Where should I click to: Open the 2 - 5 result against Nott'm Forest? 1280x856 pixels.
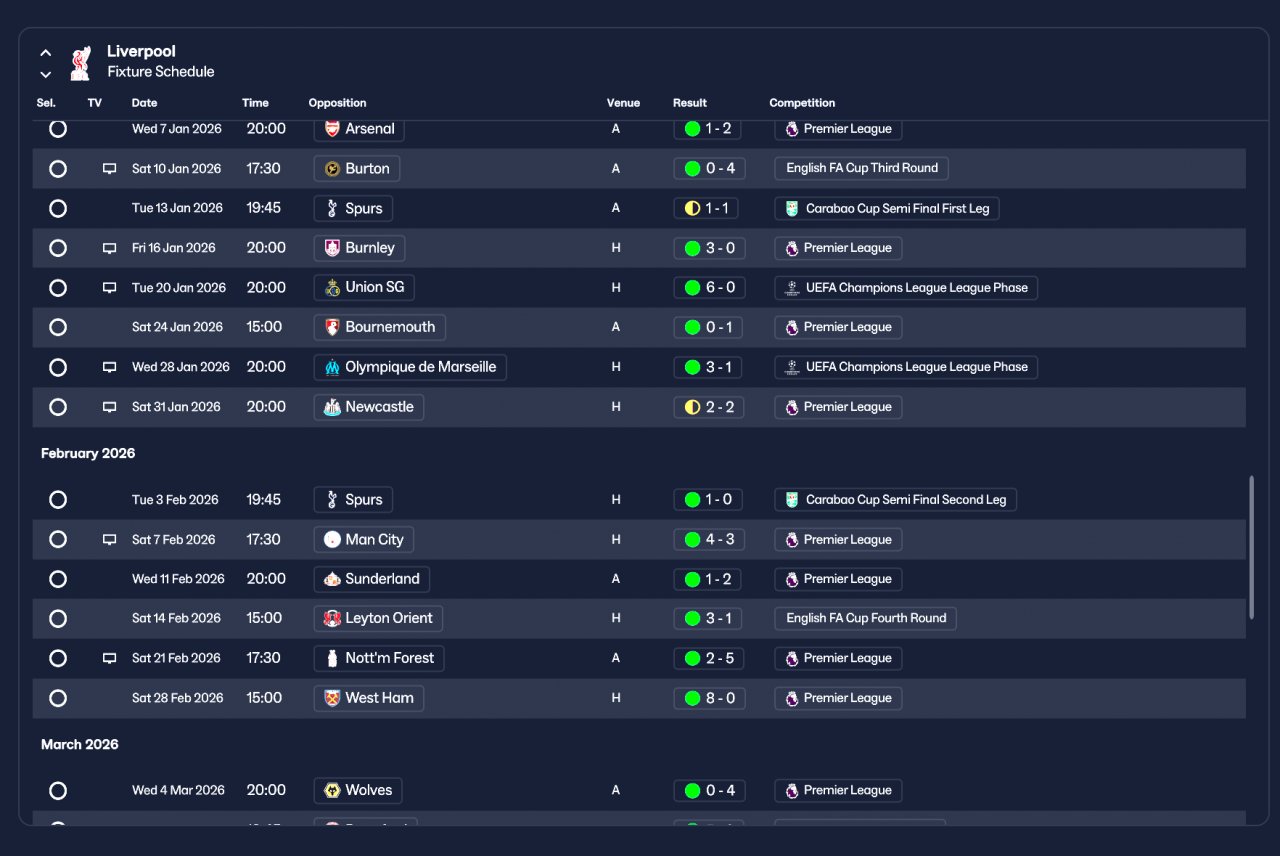(x=709, y=658)
